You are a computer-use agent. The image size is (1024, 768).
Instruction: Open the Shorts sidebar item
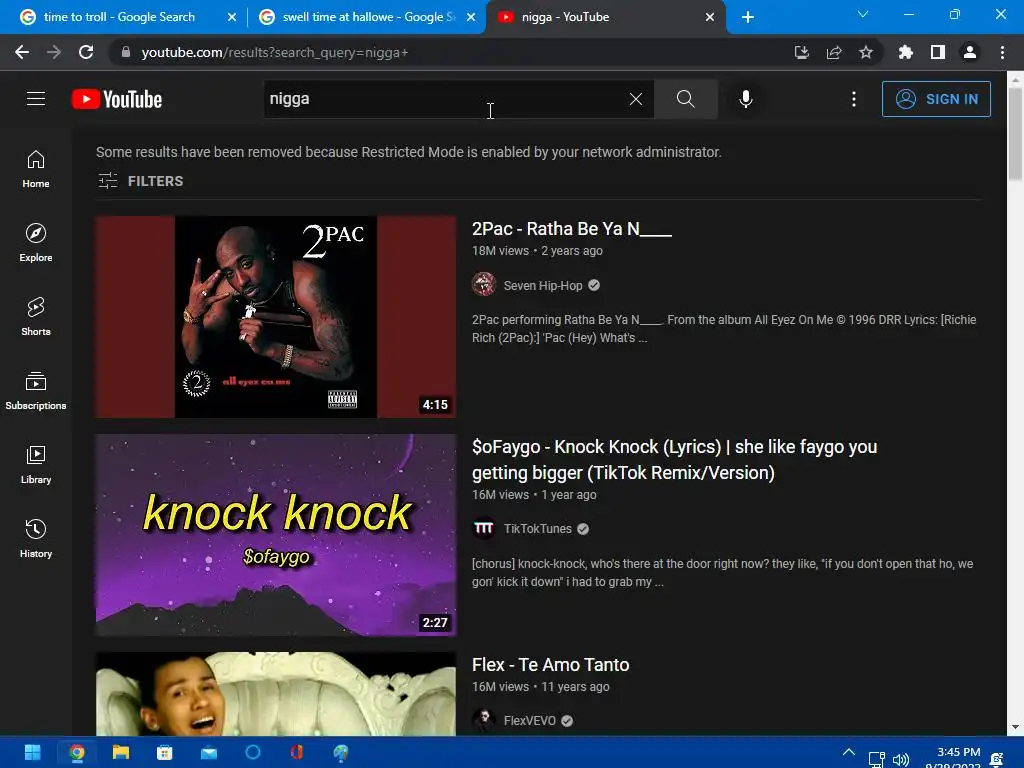[x=36, y=316]
